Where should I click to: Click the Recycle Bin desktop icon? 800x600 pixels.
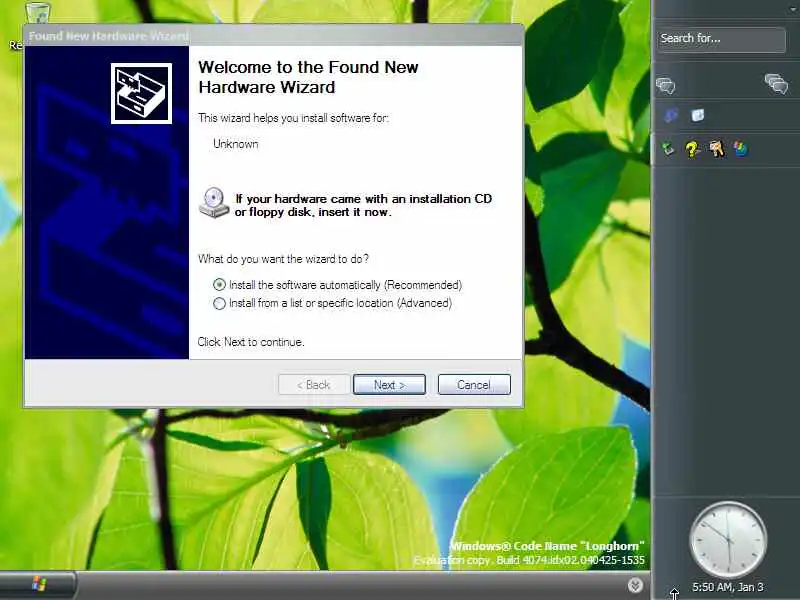coord(38,13)
